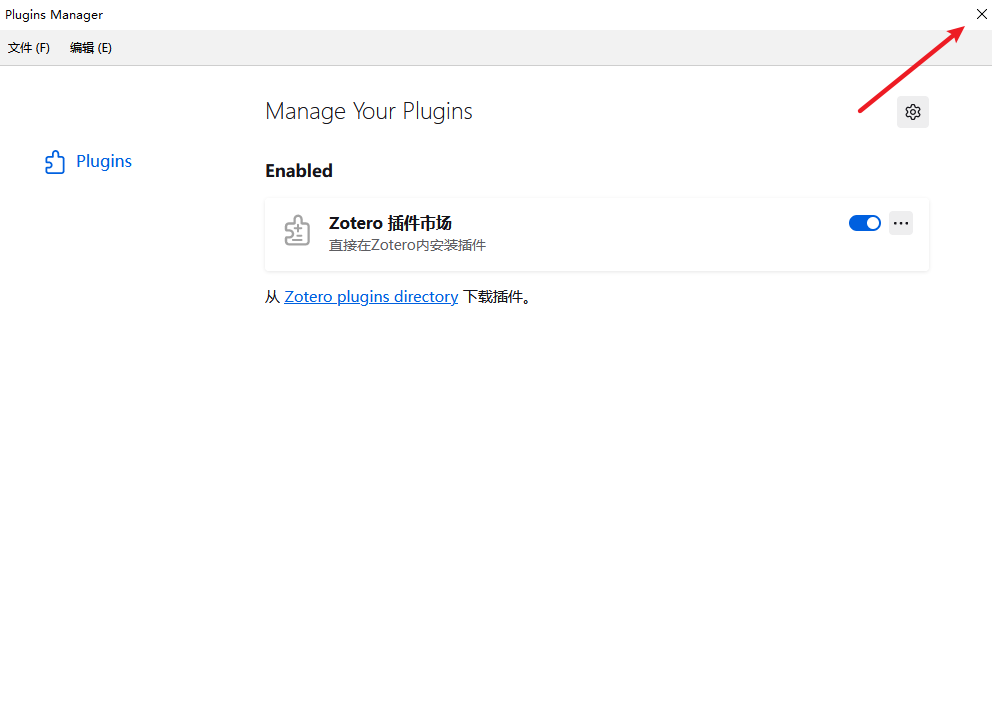Click the Plugins puzzle-piece sidebar icon
The image size is (992, 728).
pos(55,162)
